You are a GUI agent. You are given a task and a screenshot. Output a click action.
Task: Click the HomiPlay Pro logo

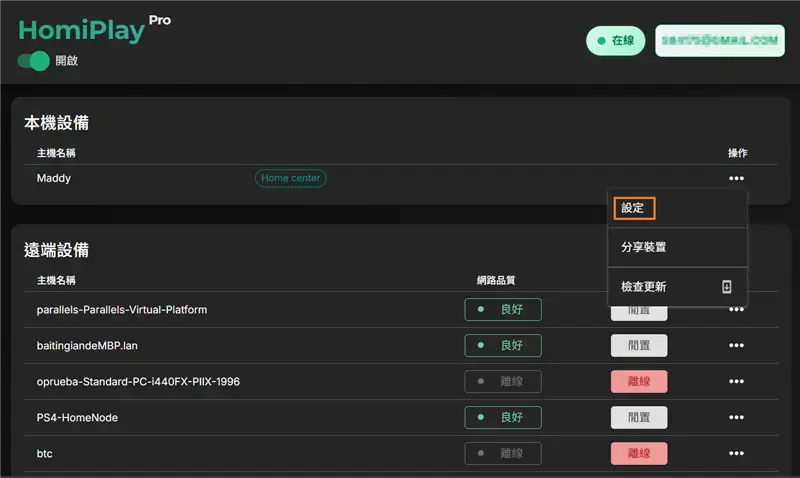pyautogui.click(x=94, y=29)
